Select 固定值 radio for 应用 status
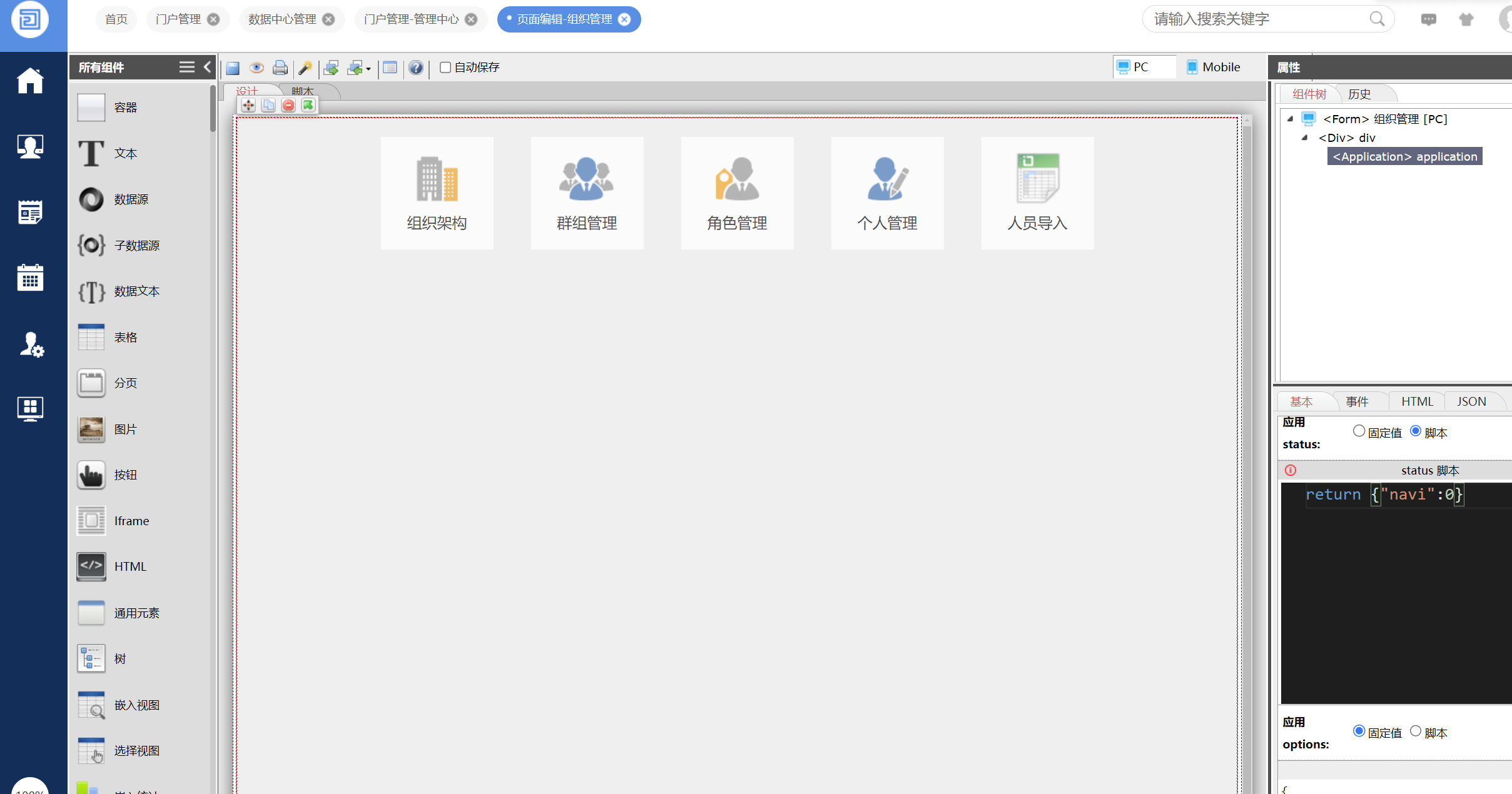1512x794 pixels. [1359, 431]
